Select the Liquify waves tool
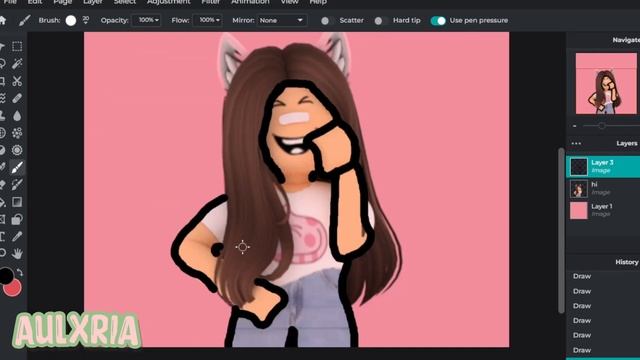 [2, 98]
